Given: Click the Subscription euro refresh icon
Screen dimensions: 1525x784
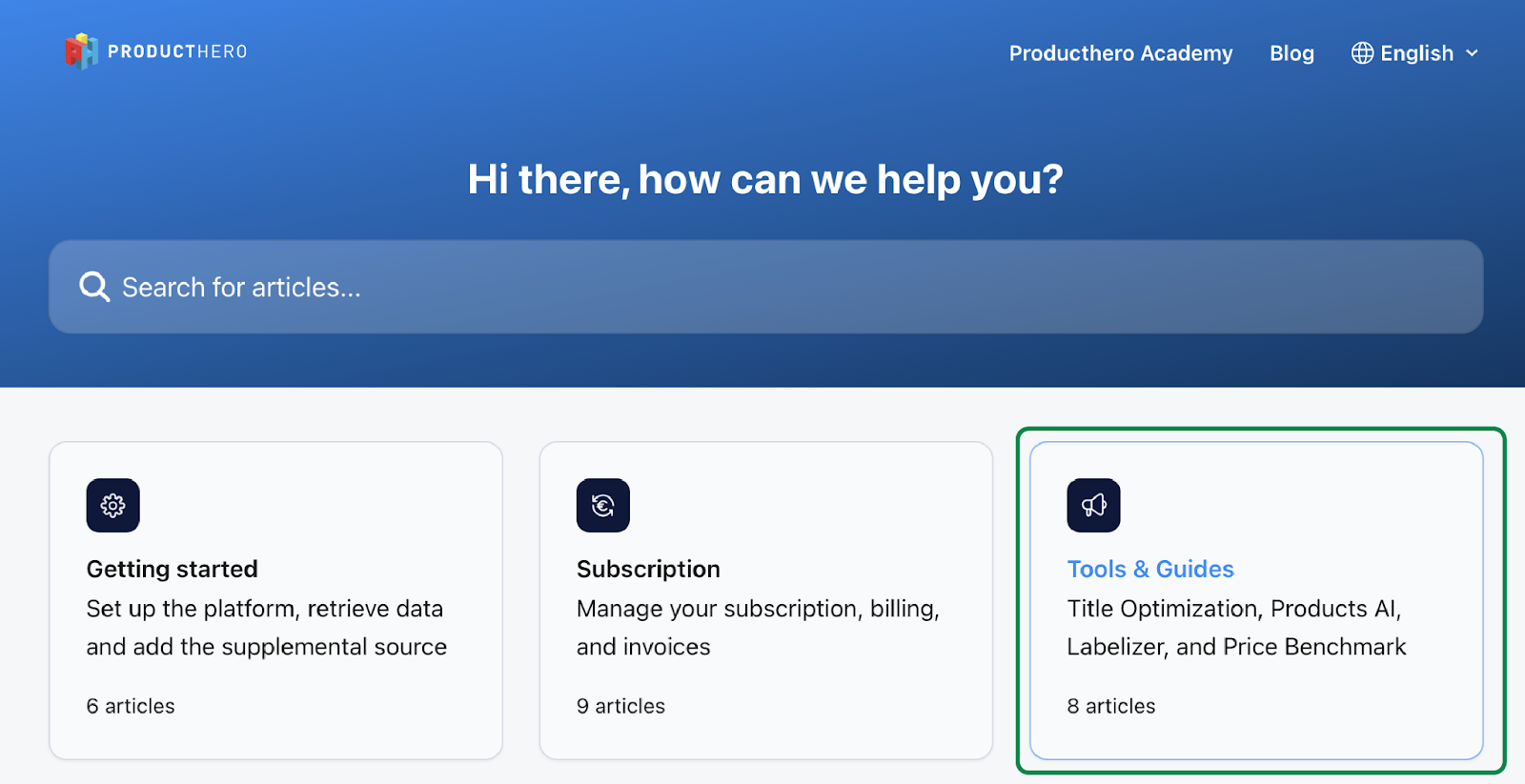Looking at the screenshot, I should 602,505.
